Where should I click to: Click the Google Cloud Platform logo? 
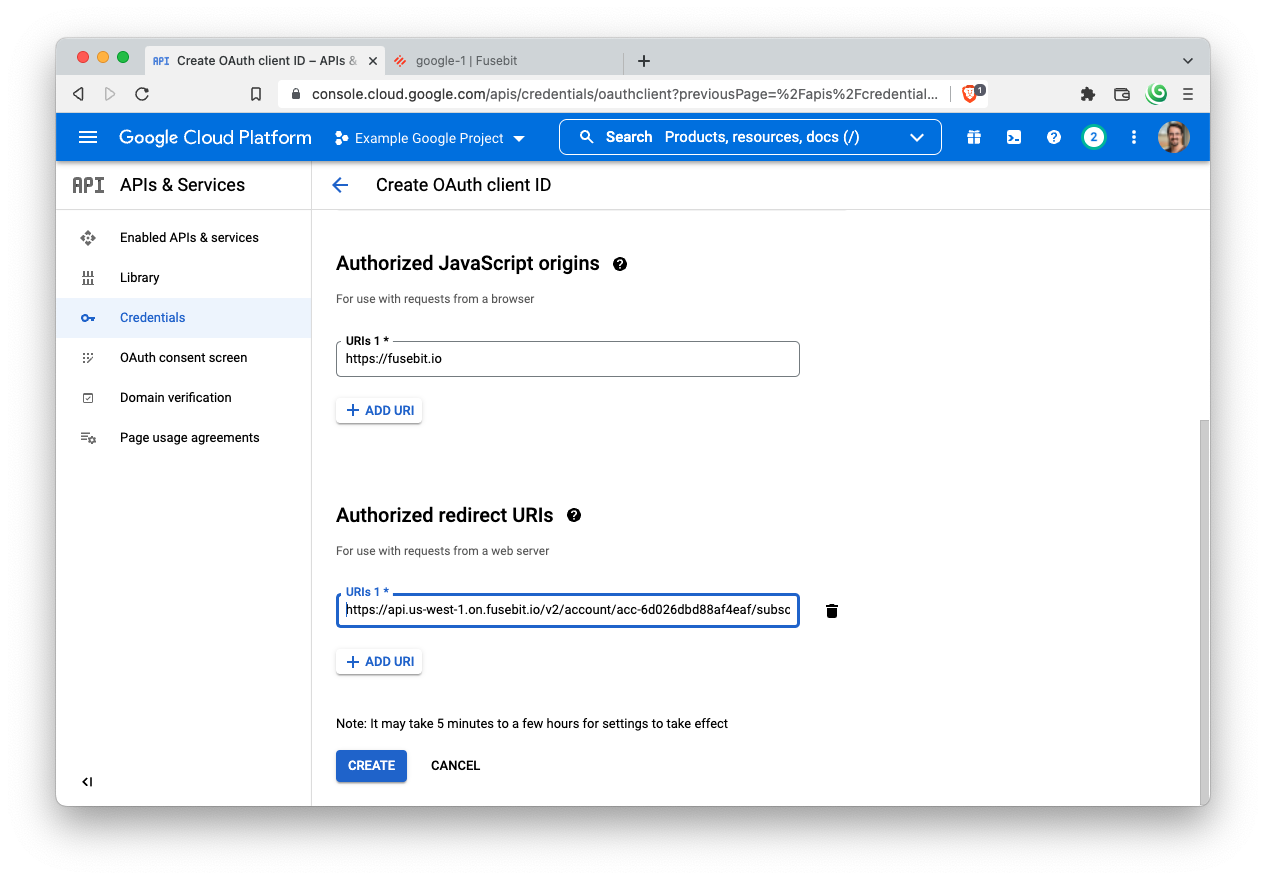[x=215, y=138]
